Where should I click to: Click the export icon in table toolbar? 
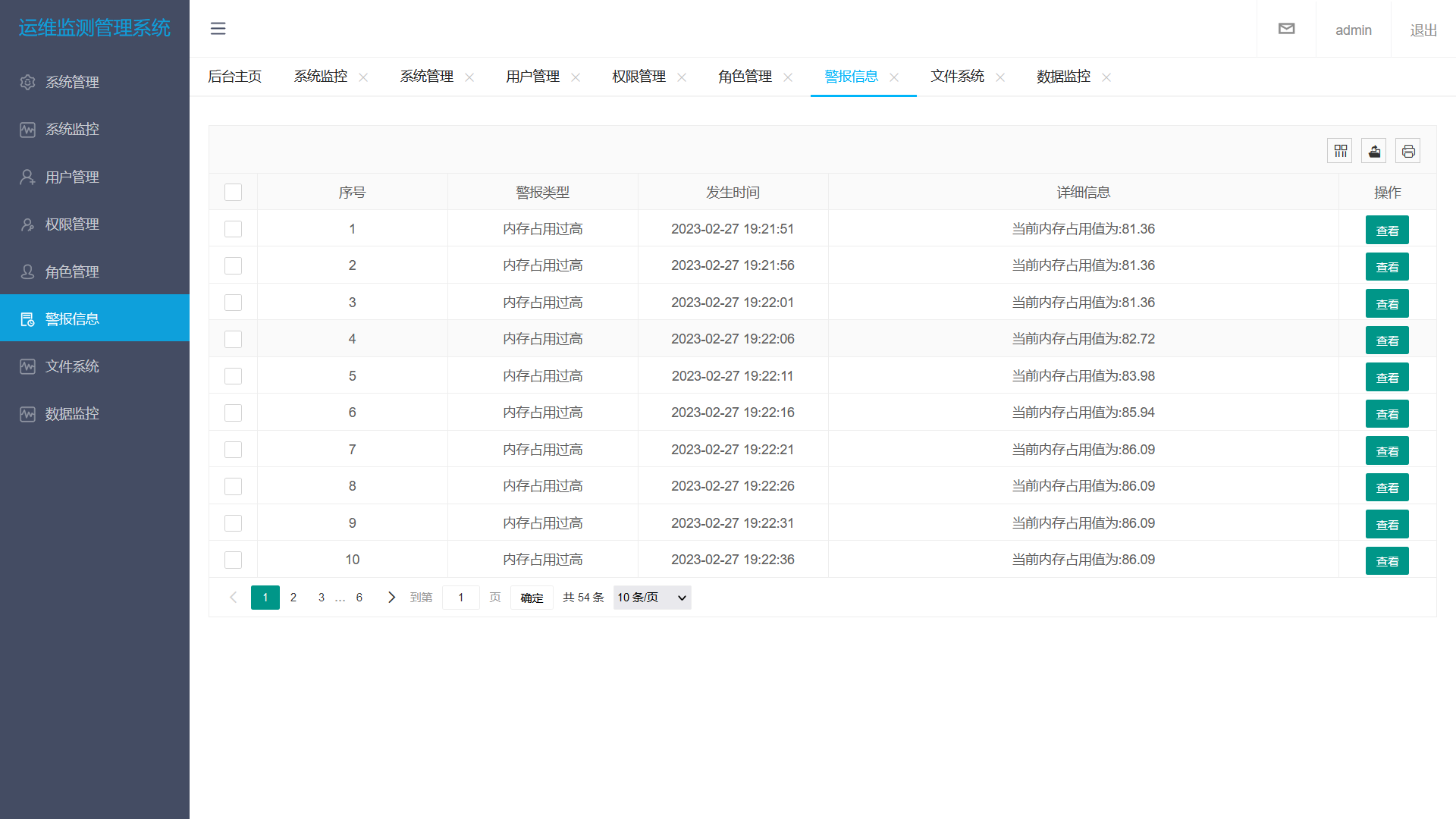(1374, 151)
